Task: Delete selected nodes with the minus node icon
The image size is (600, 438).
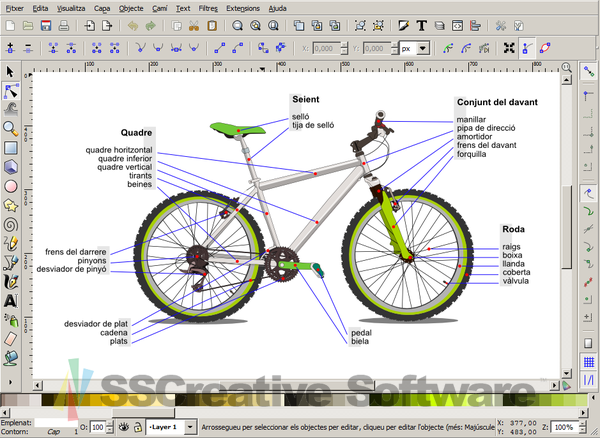Action: (x=28, y=48)
